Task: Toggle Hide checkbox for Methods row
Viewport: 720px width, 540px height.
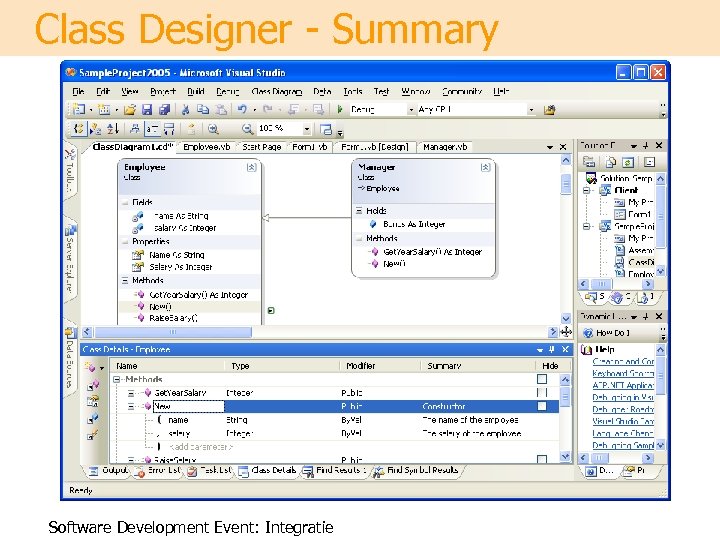Action: click(542, 379)
